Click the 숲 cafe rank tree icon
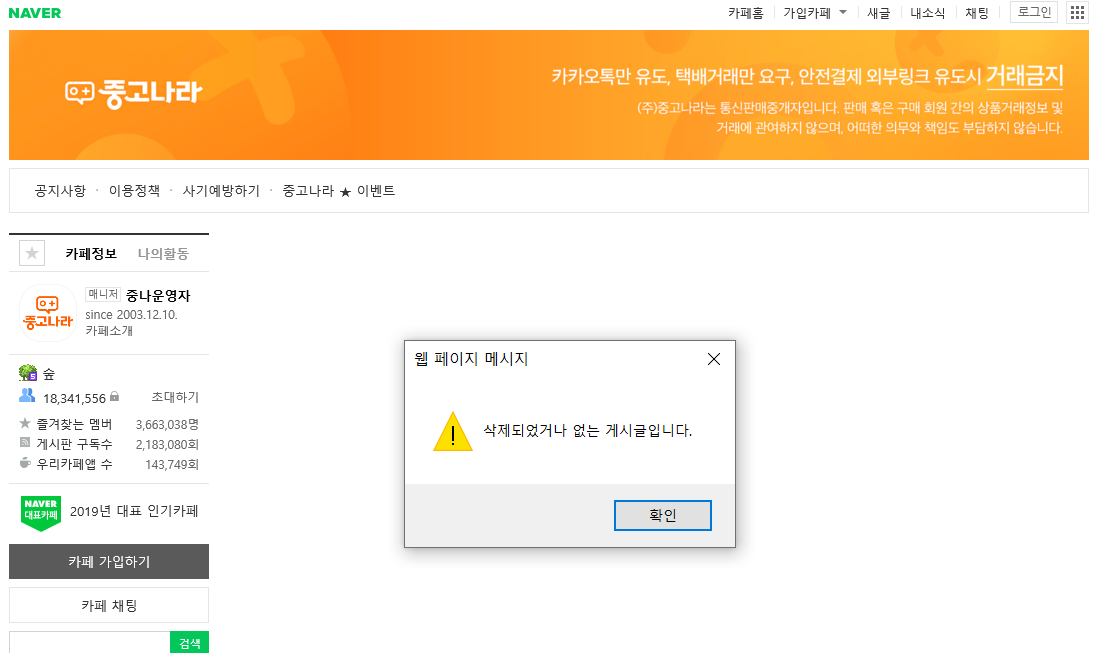1095x653 pixels. 27,373
